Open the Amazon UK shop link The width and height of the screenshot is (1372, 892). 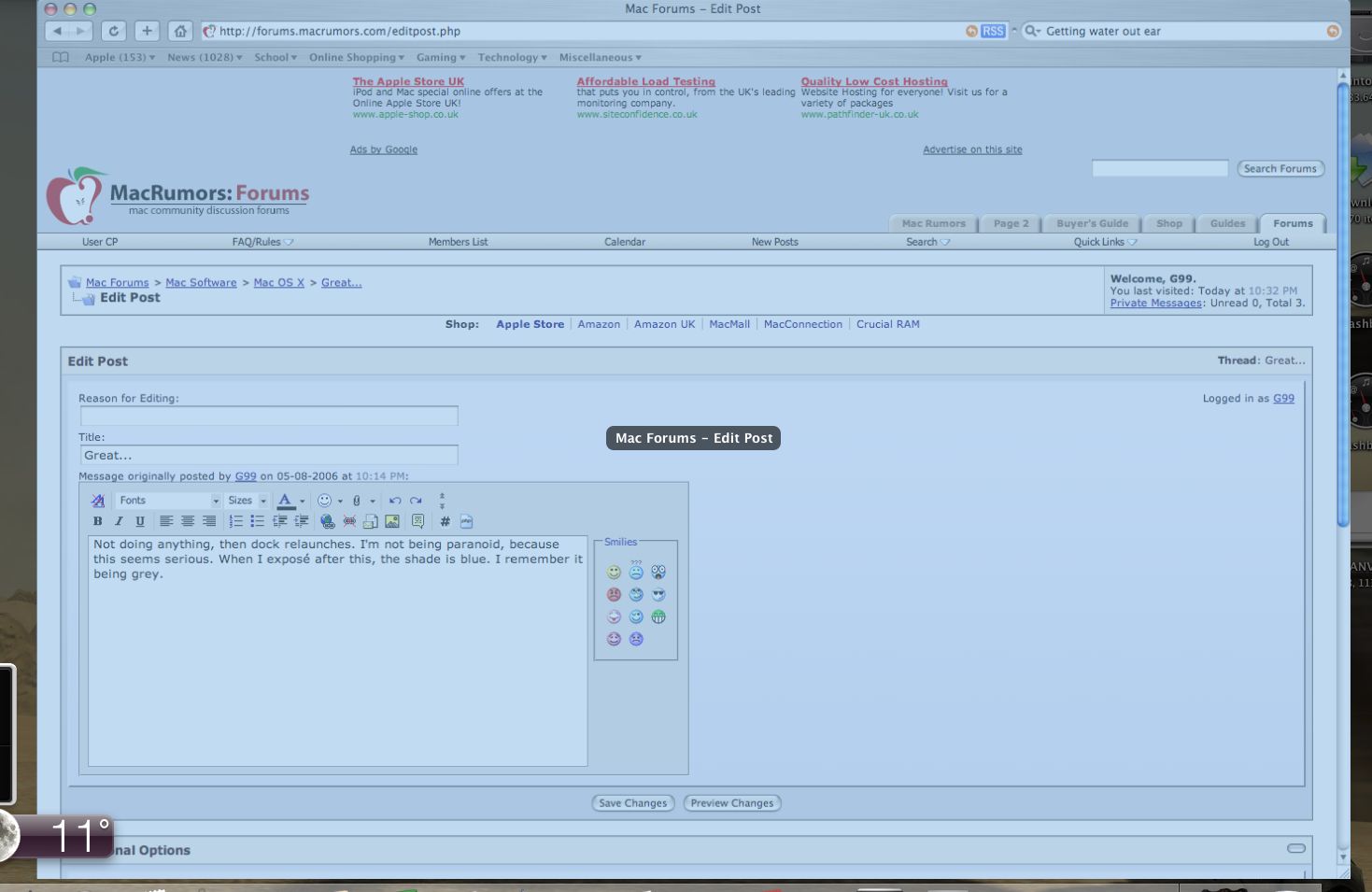coord(665,324)
